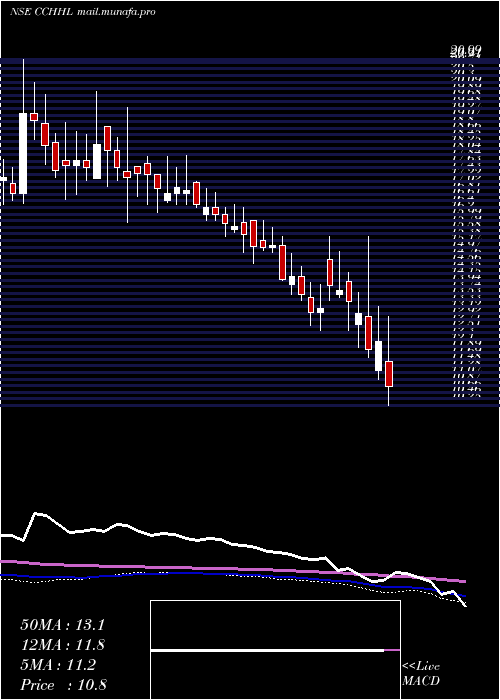
Task: Click the 12MA : 11.8 label
Action: click(x=64, y=645)
